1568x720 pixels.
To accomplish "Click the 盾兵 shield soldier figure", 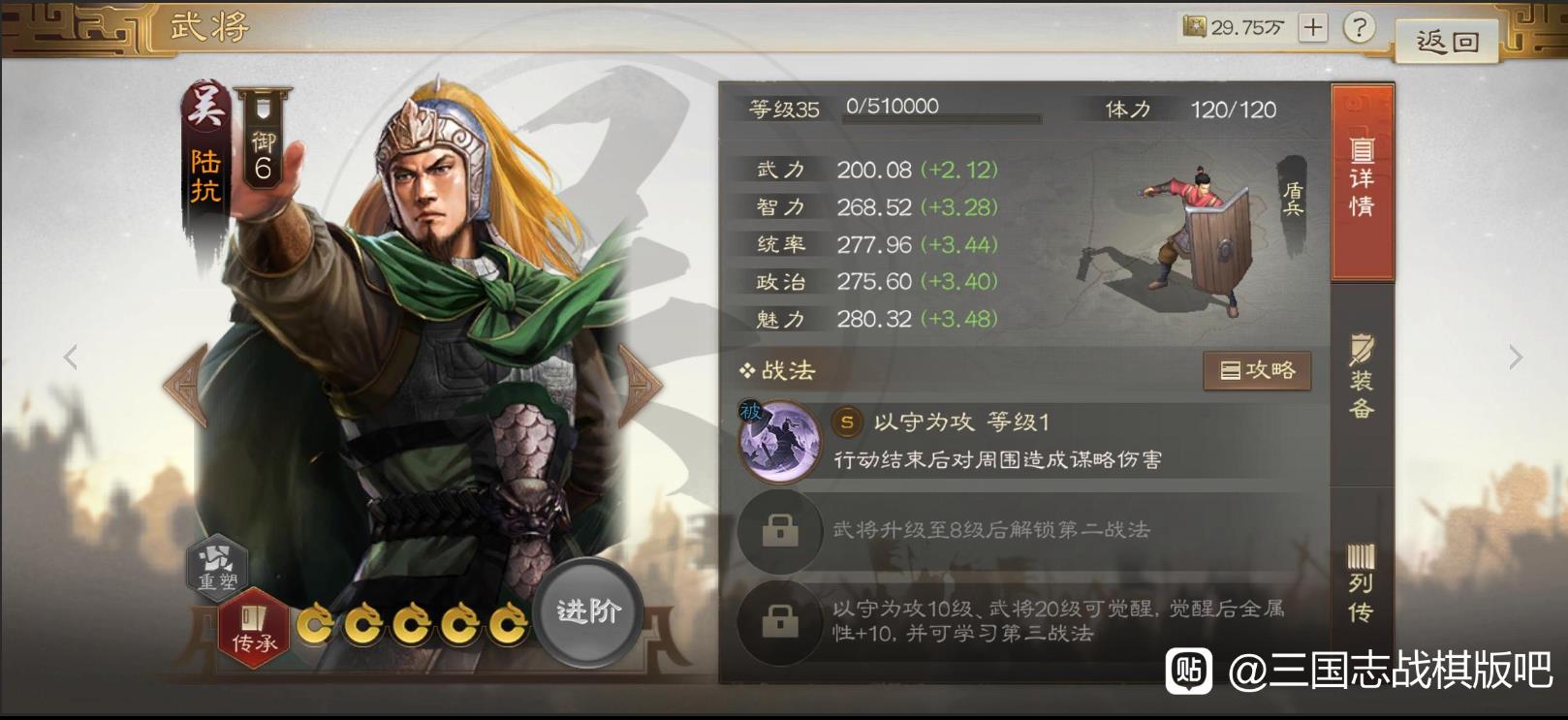I will coord(1200,240).
